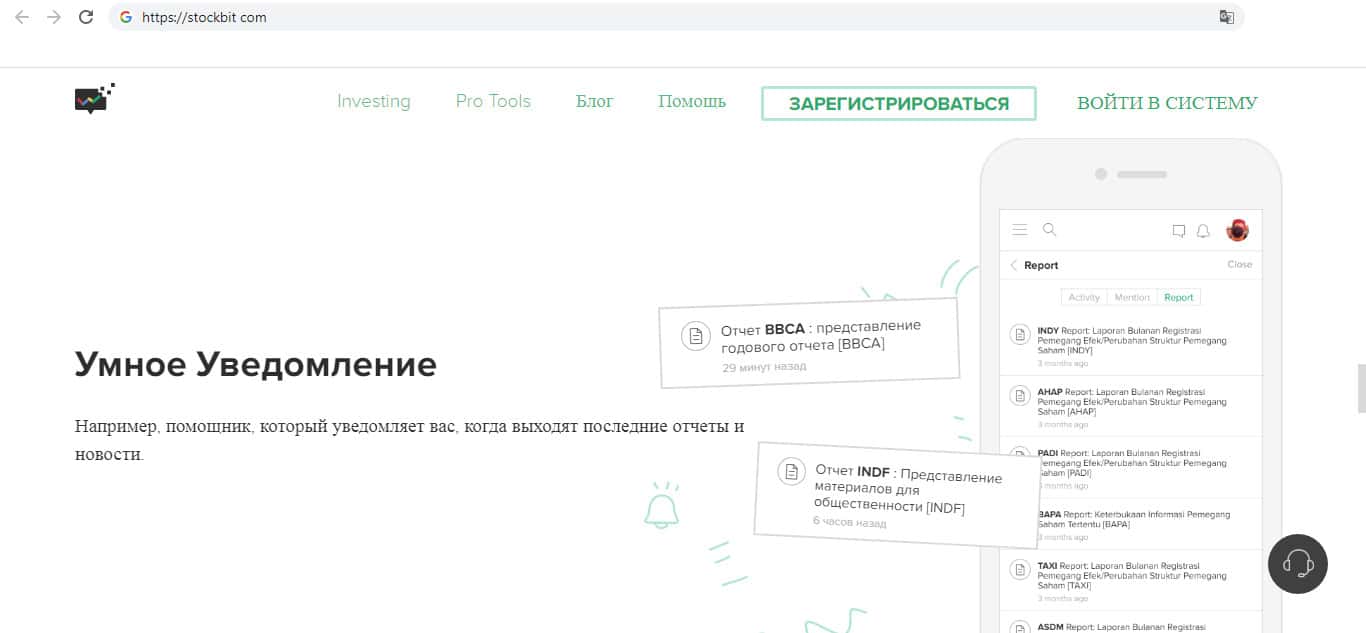Image resolution: width=1366 pixels, height=633 pixels.
Task: Select the Report tab in phone mockup
Action: 1179,297
